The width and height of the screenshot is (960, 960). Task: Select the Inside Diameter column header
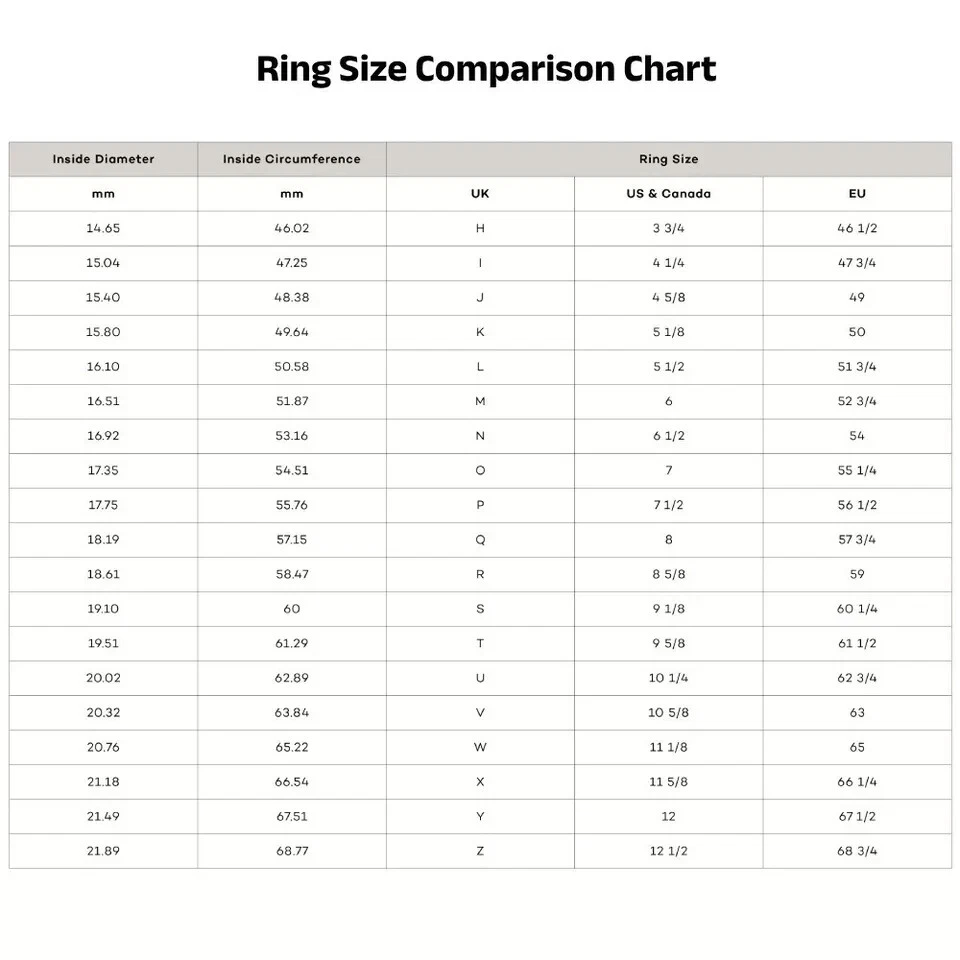pos(103,159)
